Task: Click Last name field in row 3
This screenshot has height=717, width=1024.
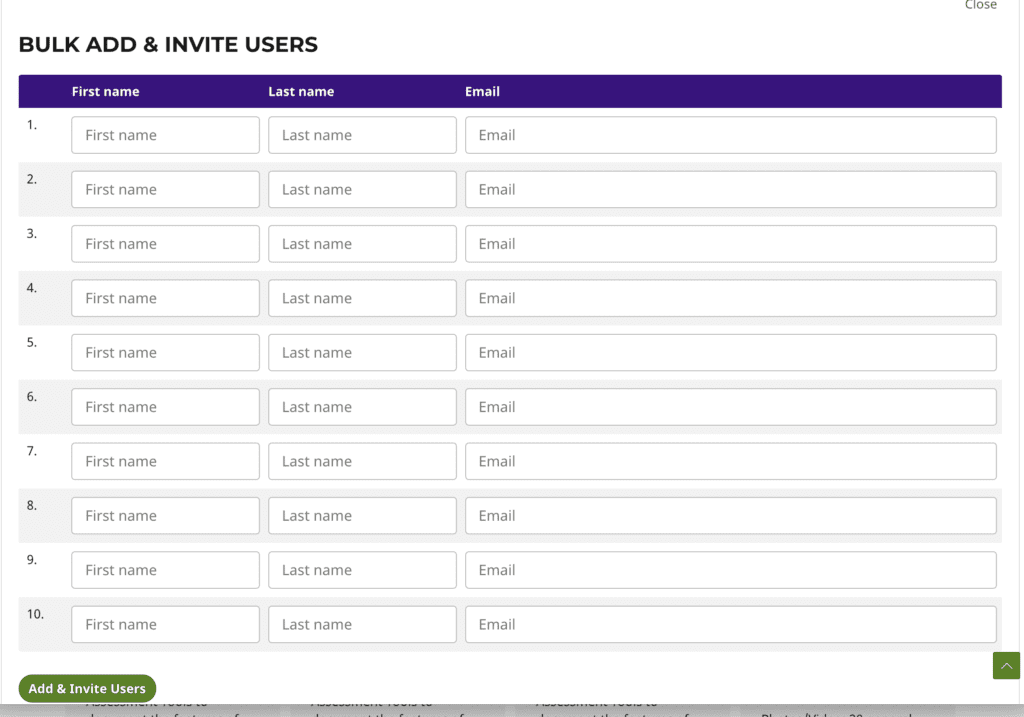Action: 362,244
